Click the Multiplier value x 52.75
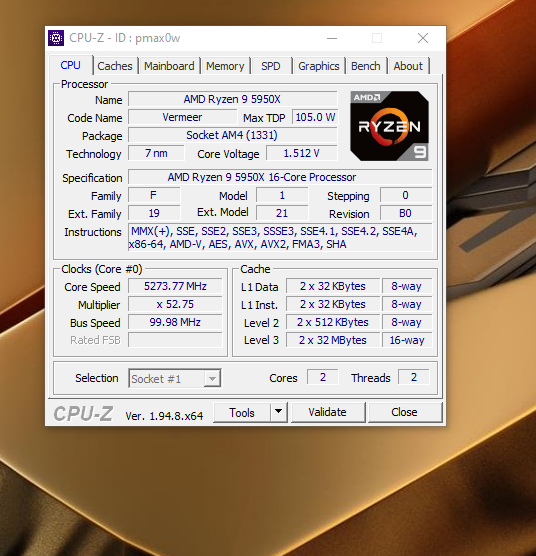The width and height of the screenshot is (536, 556). (175, 304)
